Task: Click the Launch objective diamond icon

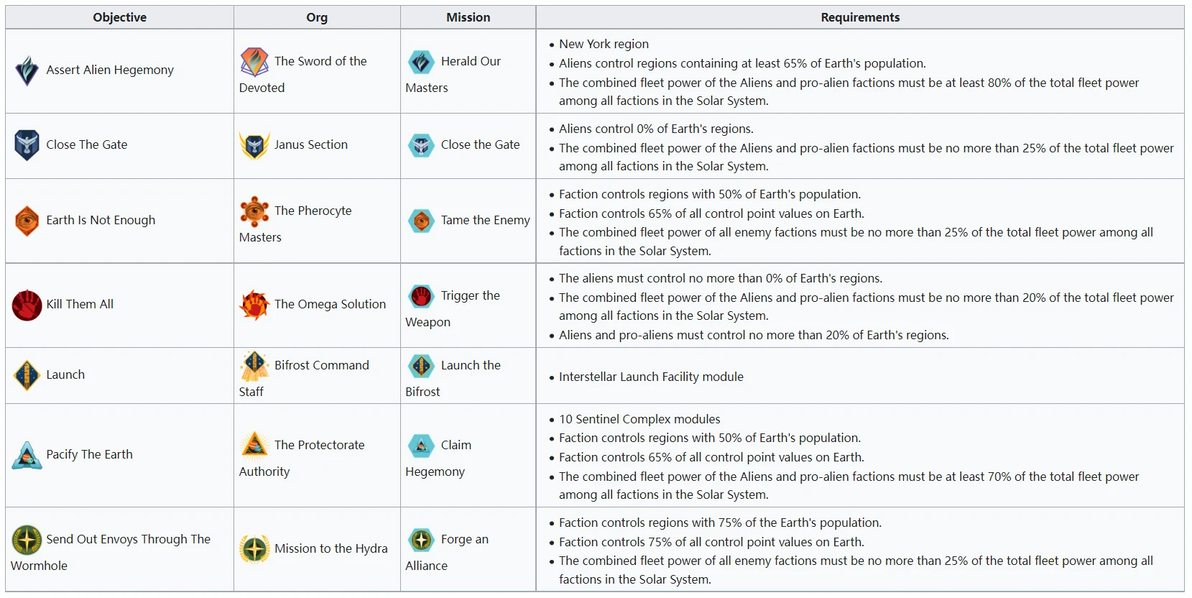Action: point(26,375)
